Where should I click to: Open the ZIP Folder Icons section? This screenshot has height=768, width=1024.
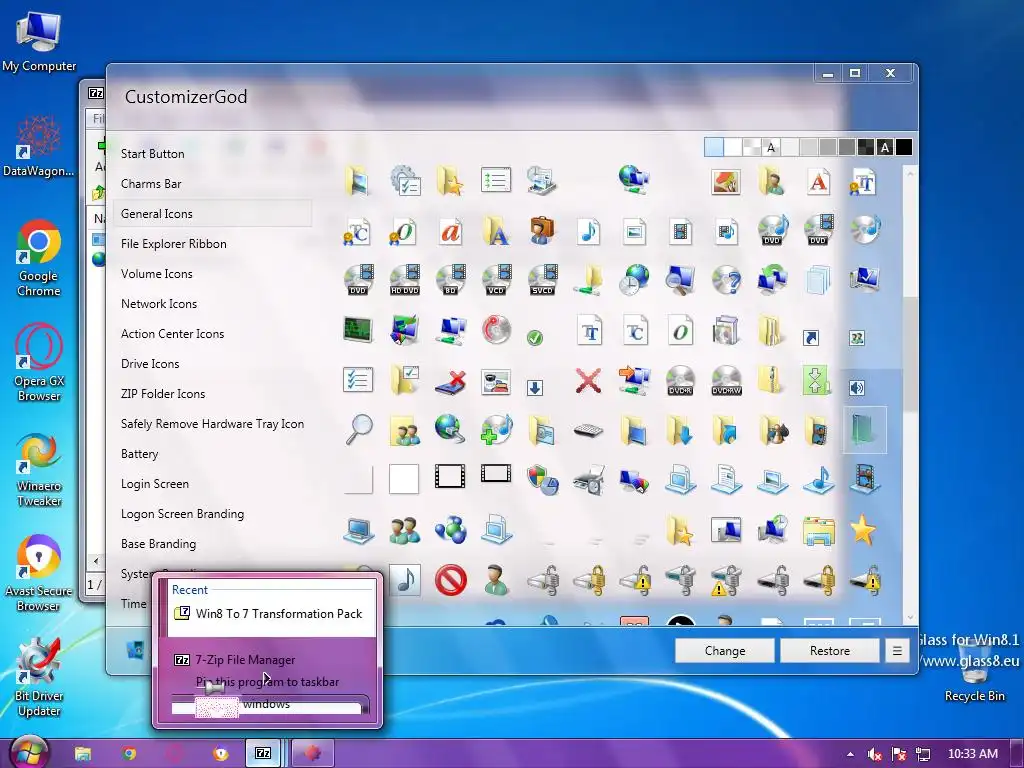pyautogui.click(x=163, y=394)
